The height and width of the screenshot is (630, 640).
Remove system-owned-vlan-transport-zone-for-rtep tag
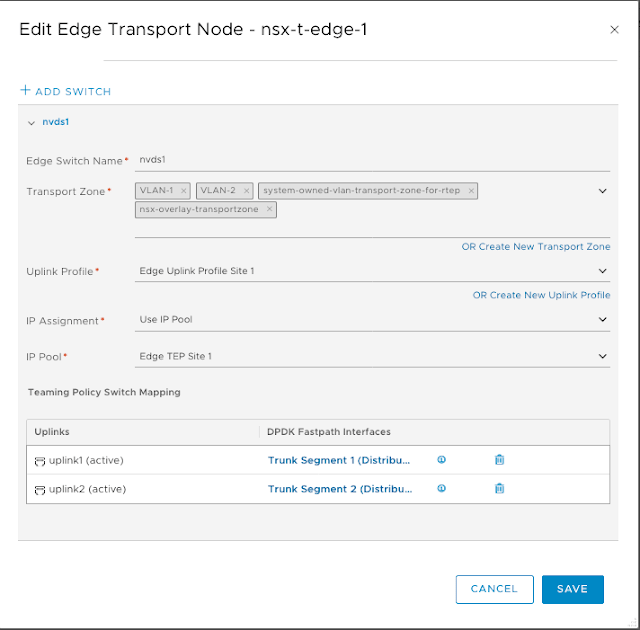[x=471, y=190]
